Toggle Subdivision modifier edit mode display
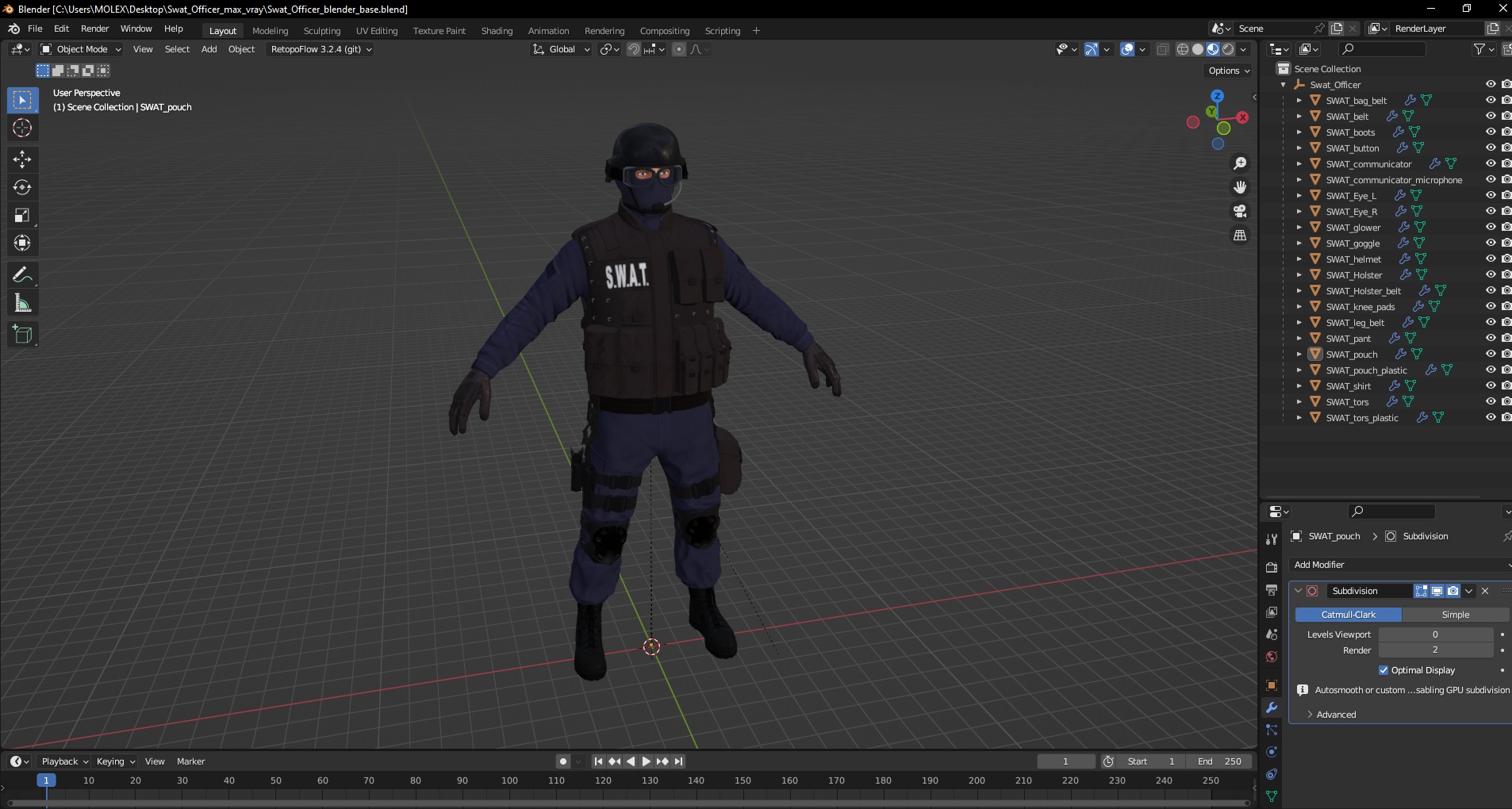The image size is (1512, 809). click(x=1421, y=591)
